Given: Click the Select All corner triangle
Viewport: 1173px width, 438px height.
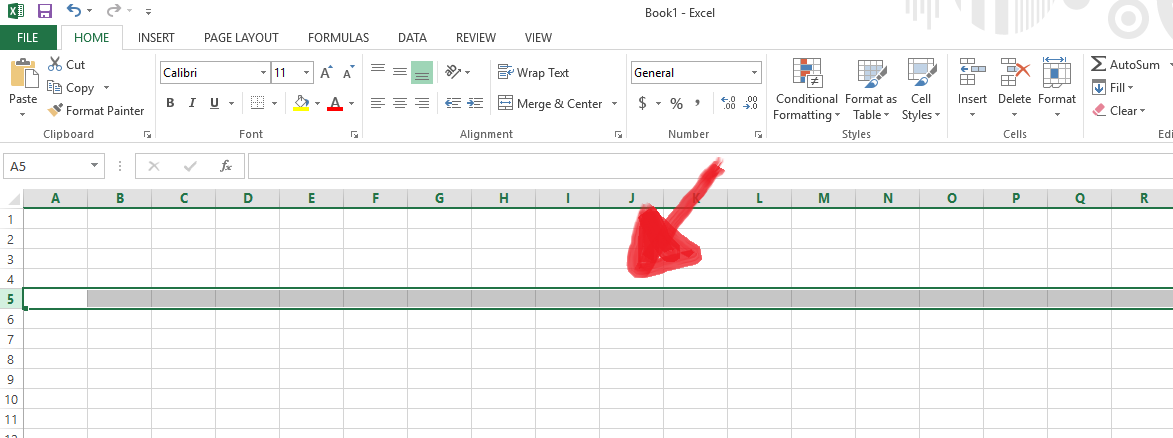Looking at the screenshot, I should [x=13, y=198].
